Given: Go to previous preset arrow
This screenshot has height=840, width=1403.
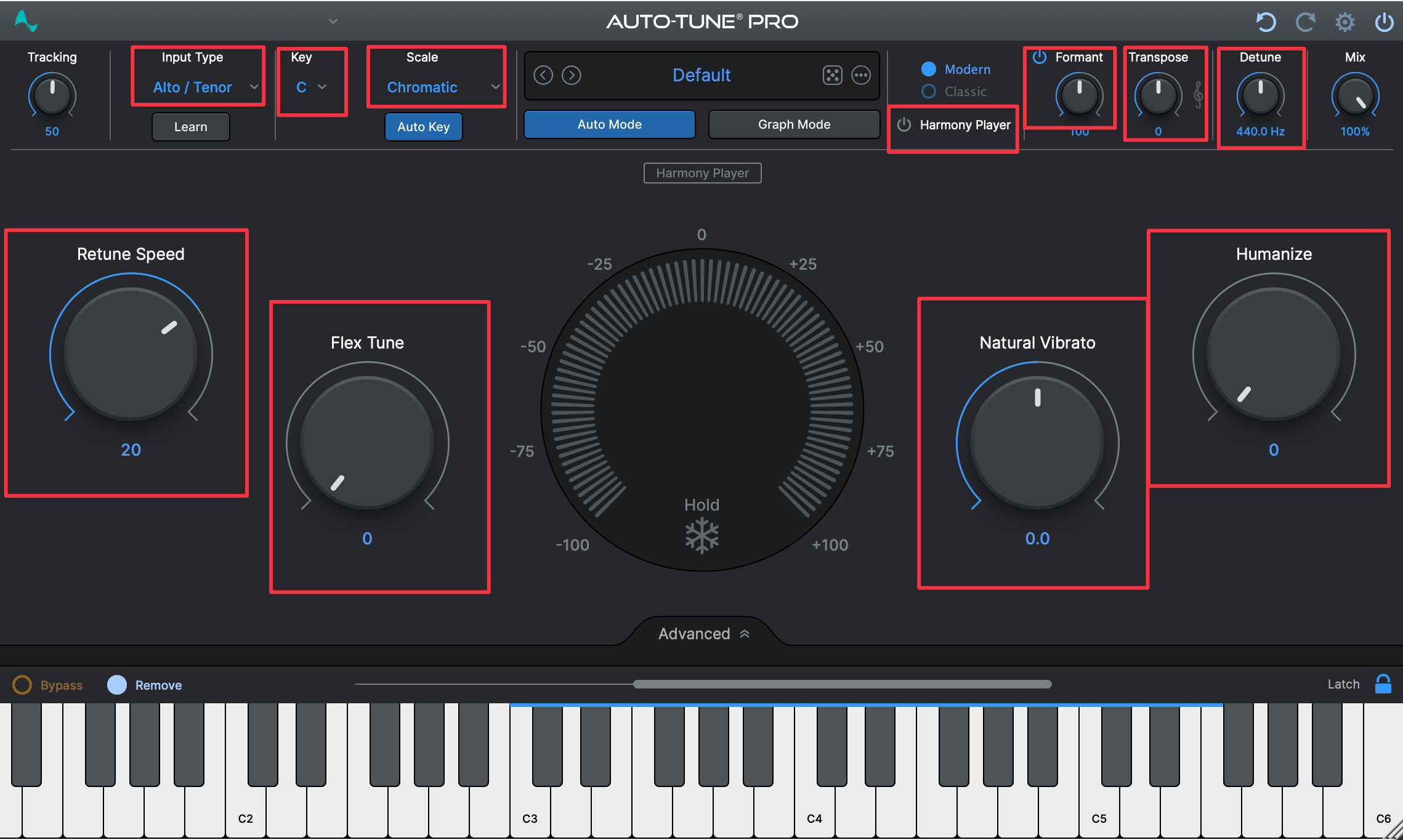Looking at the screenshot, I should pyautogui.click(x=543, y=75).
